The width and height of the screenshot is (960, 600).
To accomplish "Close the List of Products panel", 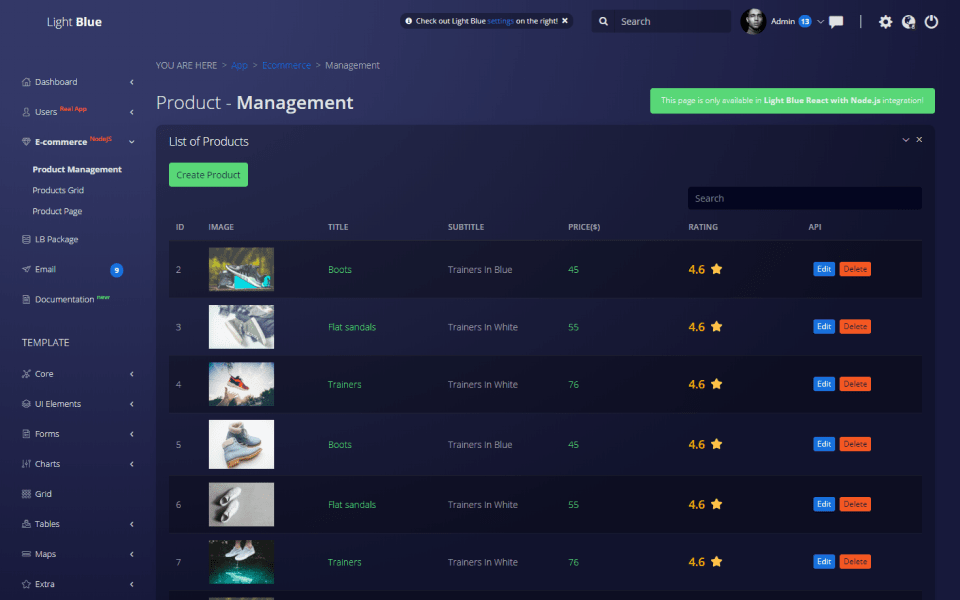I will point(919,140).
